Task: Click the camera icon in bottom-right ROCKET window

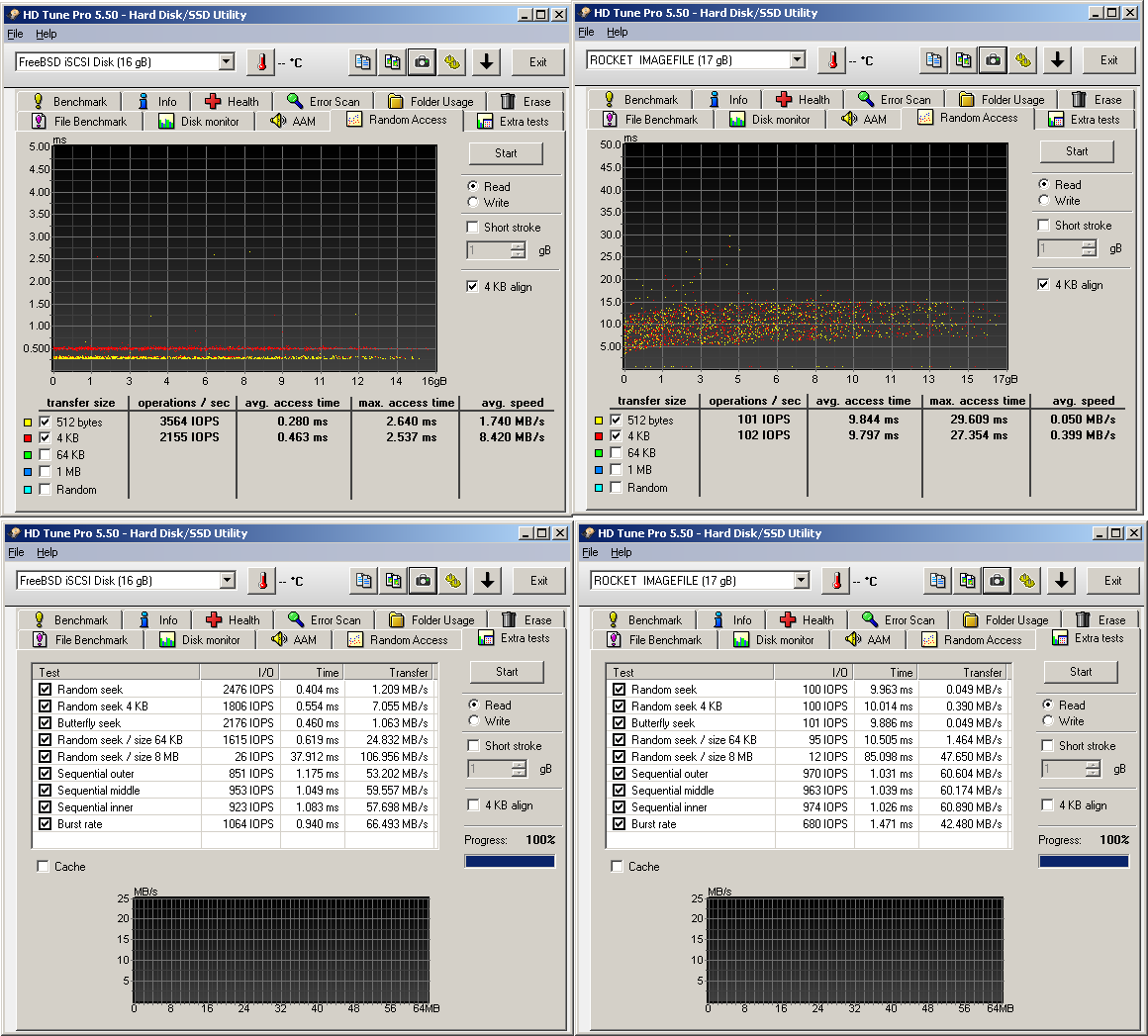Action: pos(998,581)
